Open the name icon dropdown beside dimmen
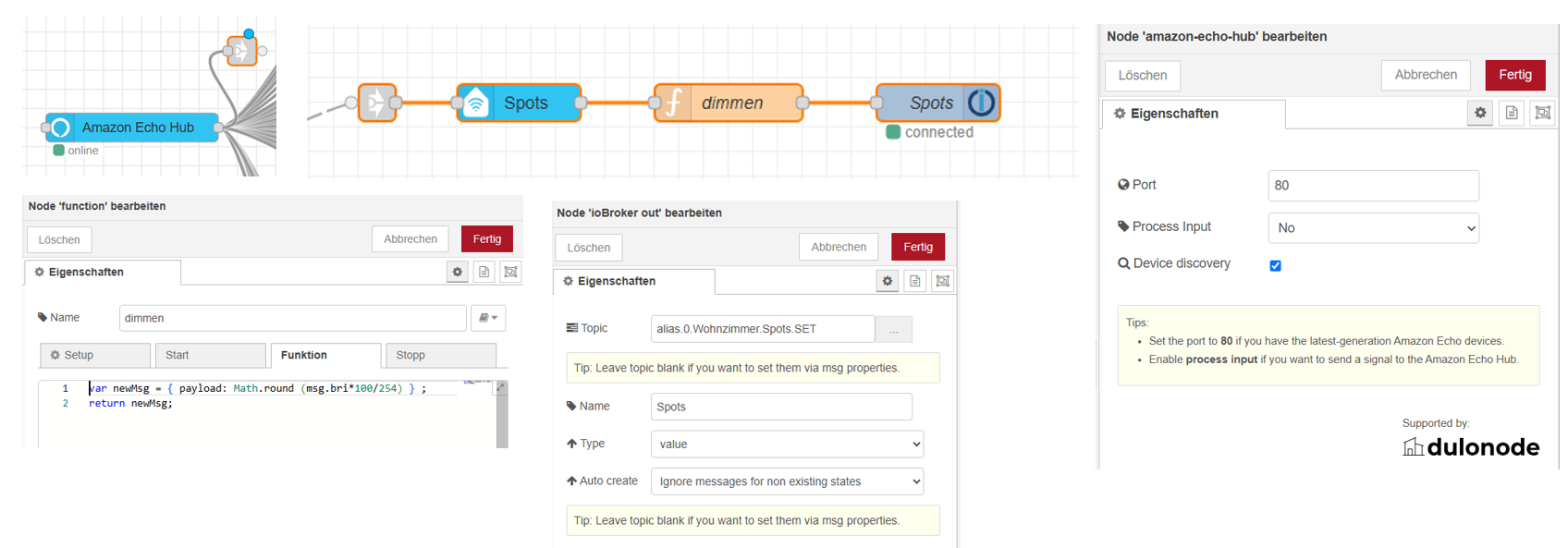The image size is (1568, 548). (x=488, y=318)
